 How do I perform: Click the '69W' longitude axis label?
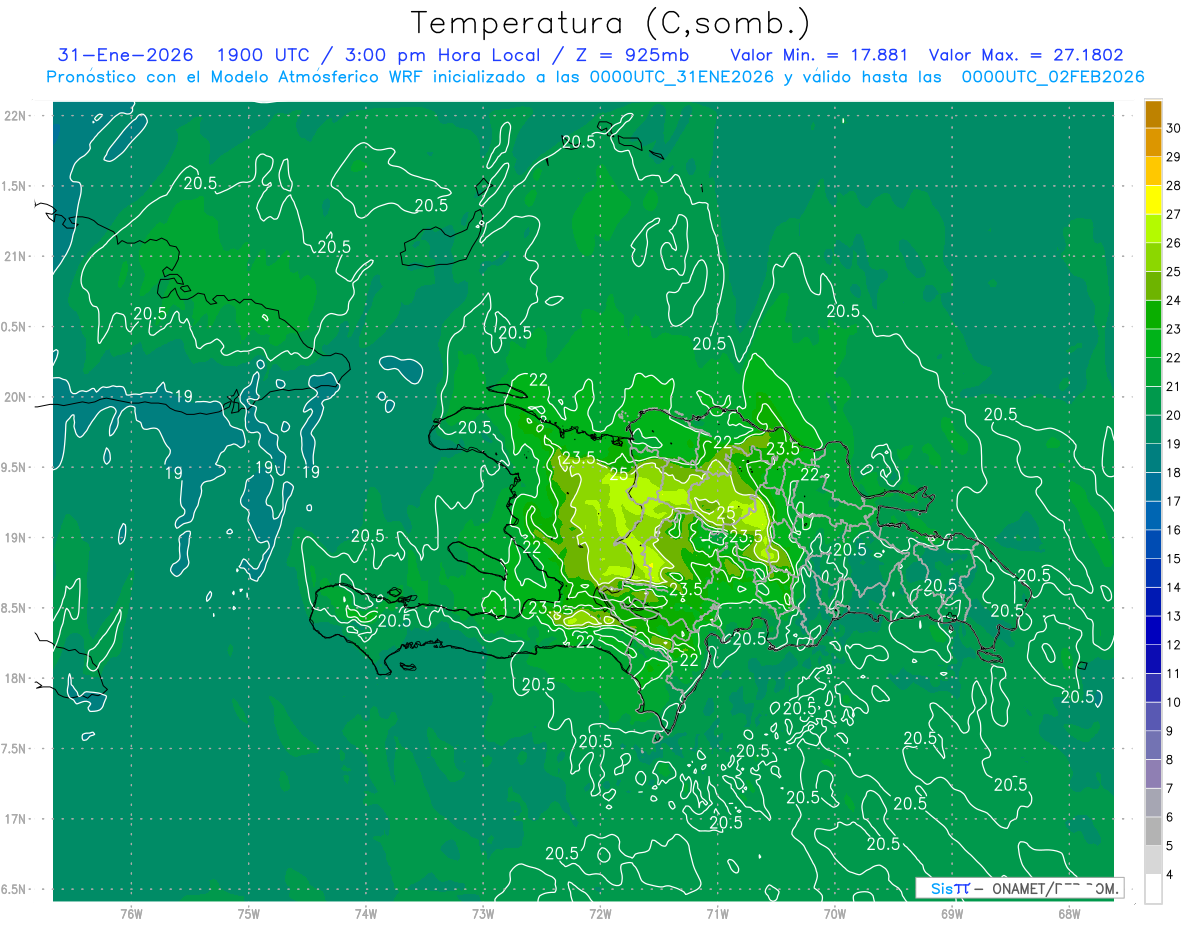[x=952, y=915]
